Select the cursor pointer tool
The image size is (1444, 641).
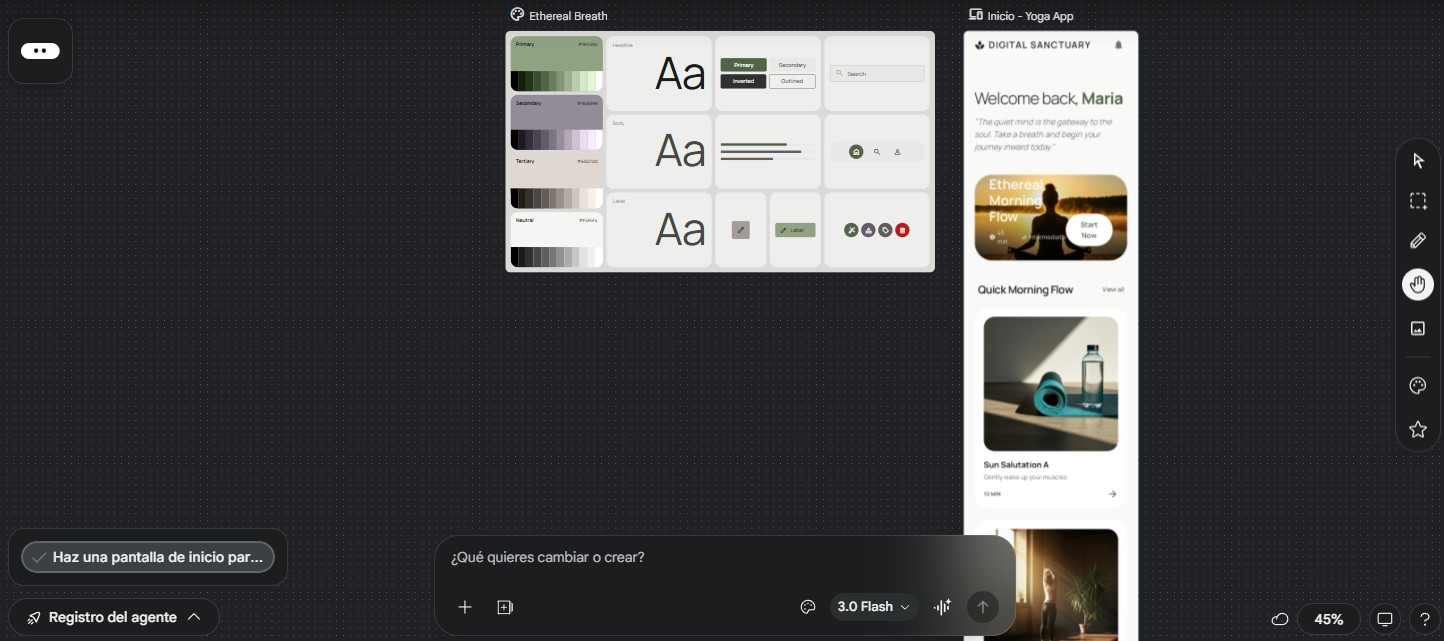(1418, 161)
